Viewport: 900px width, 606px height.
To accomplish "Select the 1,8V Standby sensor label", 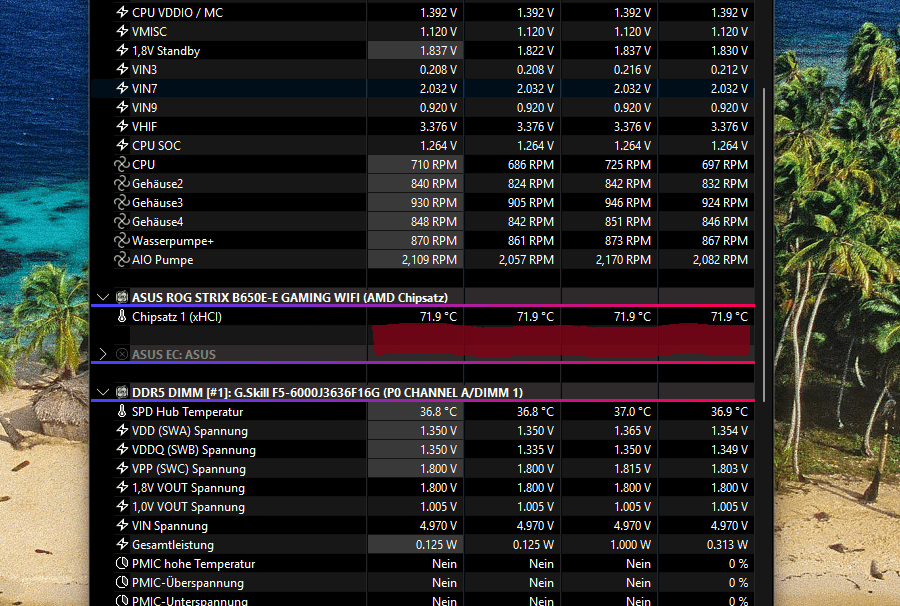I will (x=166, y=50).
